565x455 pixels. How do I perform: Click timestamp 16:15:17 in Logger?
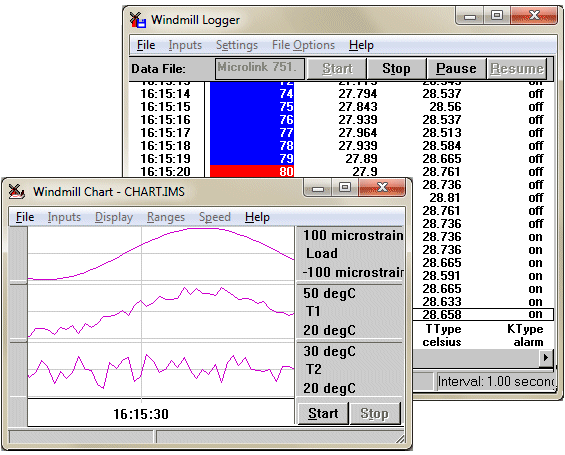pyautogui.click(x=165, y=133)
